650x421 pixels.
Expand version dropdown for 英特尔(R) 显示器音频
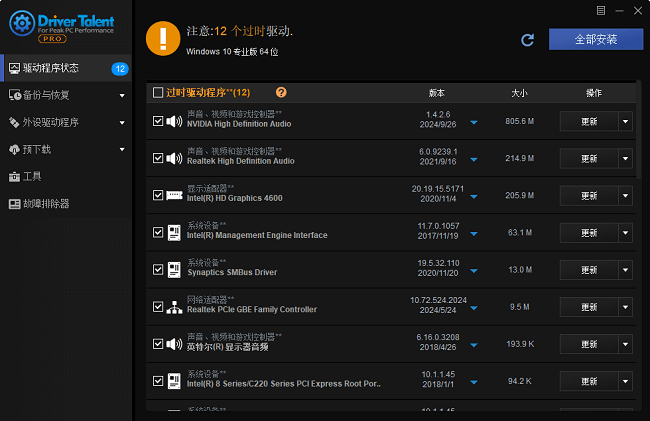(x=474, y=345)
